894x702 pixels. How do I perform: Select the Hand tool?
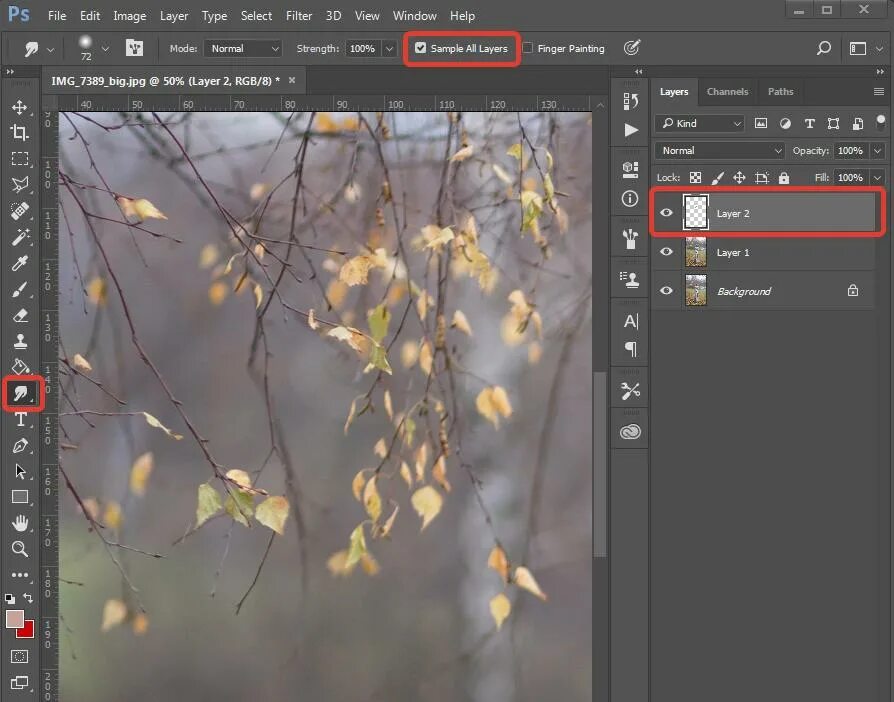click(19, 523)
